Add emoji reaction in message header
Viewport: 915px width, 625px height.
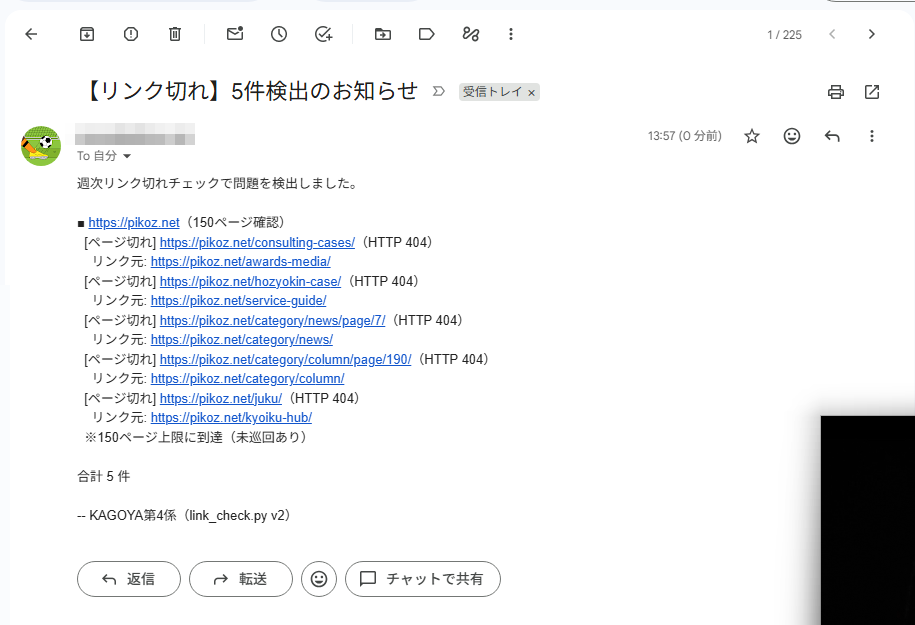(x=792, y=137)
